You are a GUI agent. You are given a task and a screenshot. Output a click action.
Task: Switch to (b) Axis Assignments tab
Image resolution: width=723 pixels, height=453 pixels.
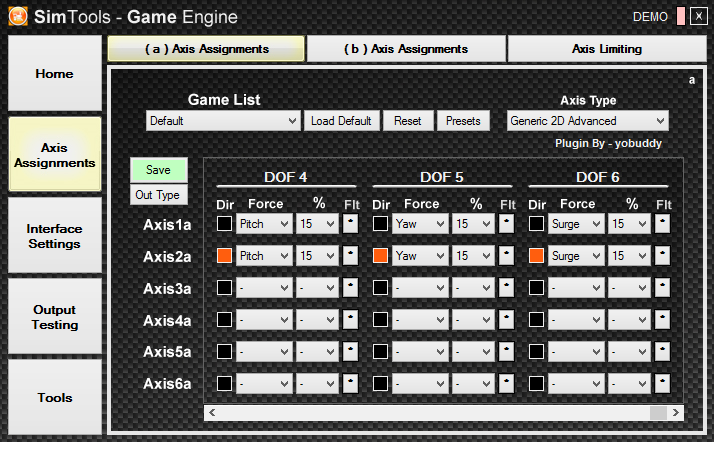(x=406, y=49)
